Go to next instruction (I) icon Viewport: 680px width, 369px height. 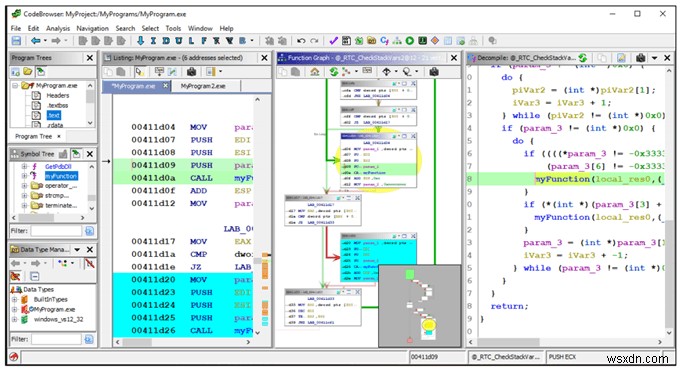tap(153, 41)
